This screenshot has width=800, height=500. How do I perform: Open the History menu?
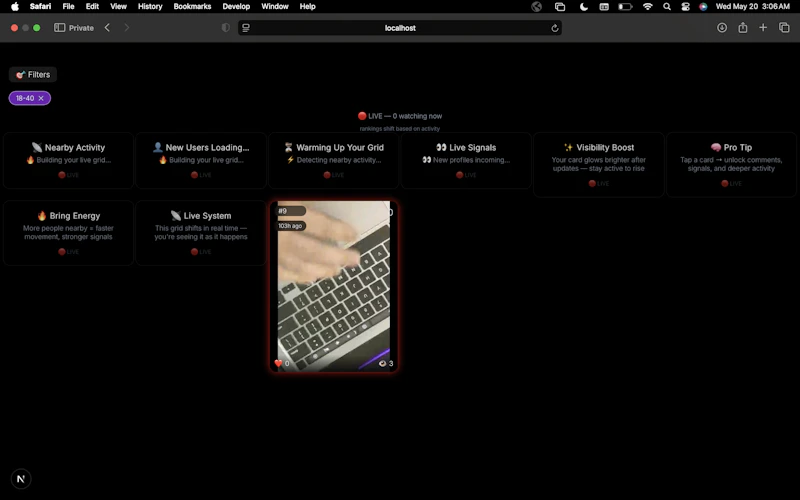pyautogui.click(x=150, y=6)
